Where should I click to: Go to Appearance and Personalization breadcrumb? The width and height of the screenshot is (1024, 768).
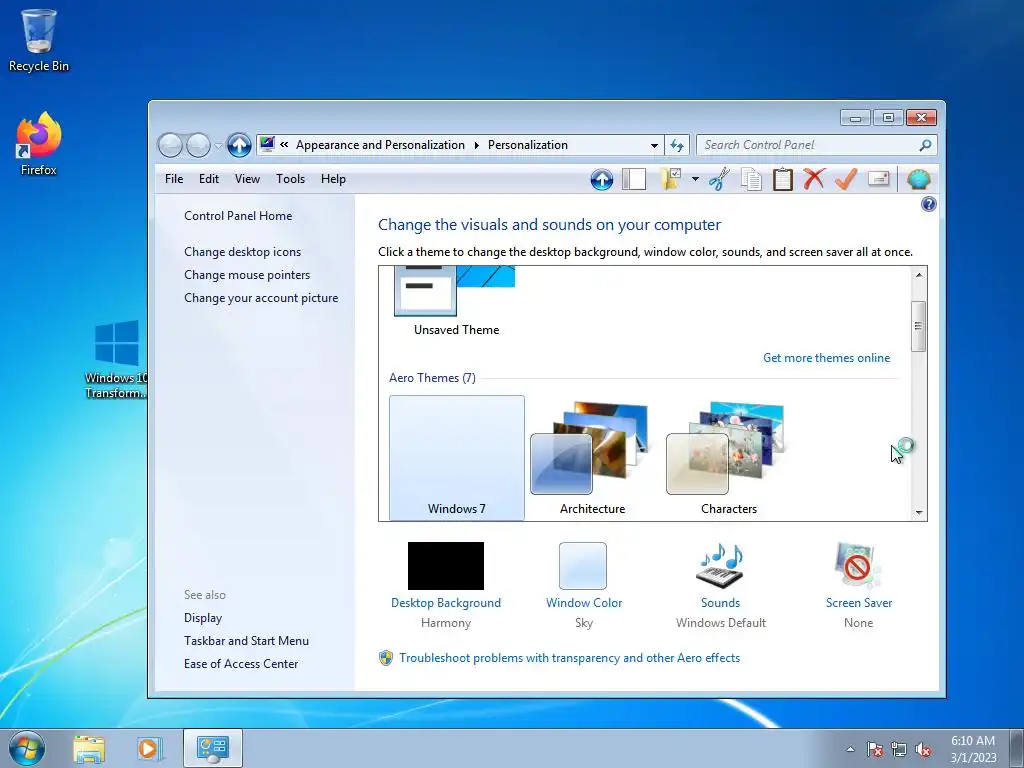point(380,145)
